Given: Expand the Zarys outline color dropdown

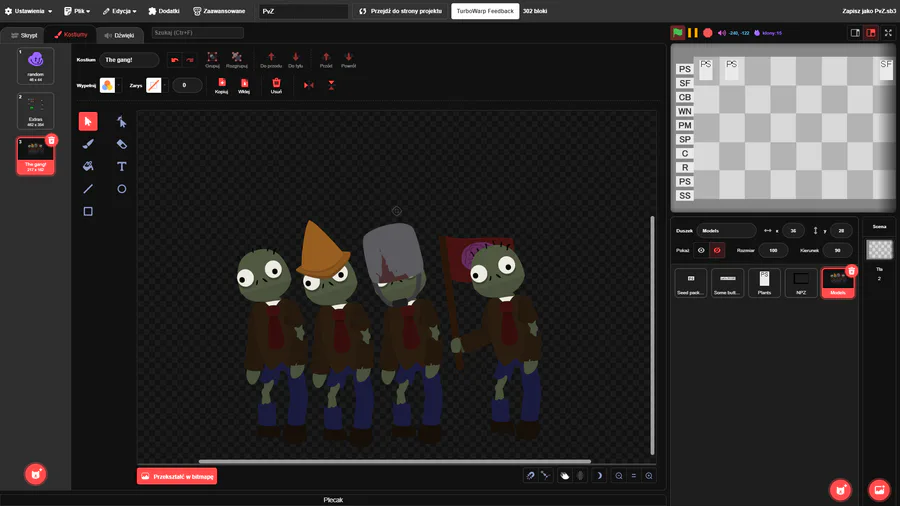Looking at the screenshot, I should coord(165,85).
